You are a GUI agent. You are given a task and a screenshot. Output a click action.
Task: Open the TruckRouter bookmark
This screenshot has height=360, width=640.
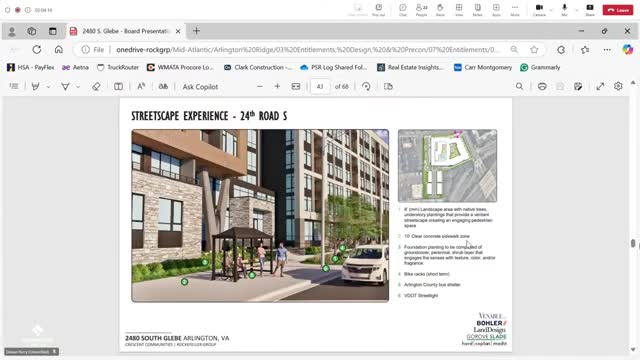pos(118,67)
